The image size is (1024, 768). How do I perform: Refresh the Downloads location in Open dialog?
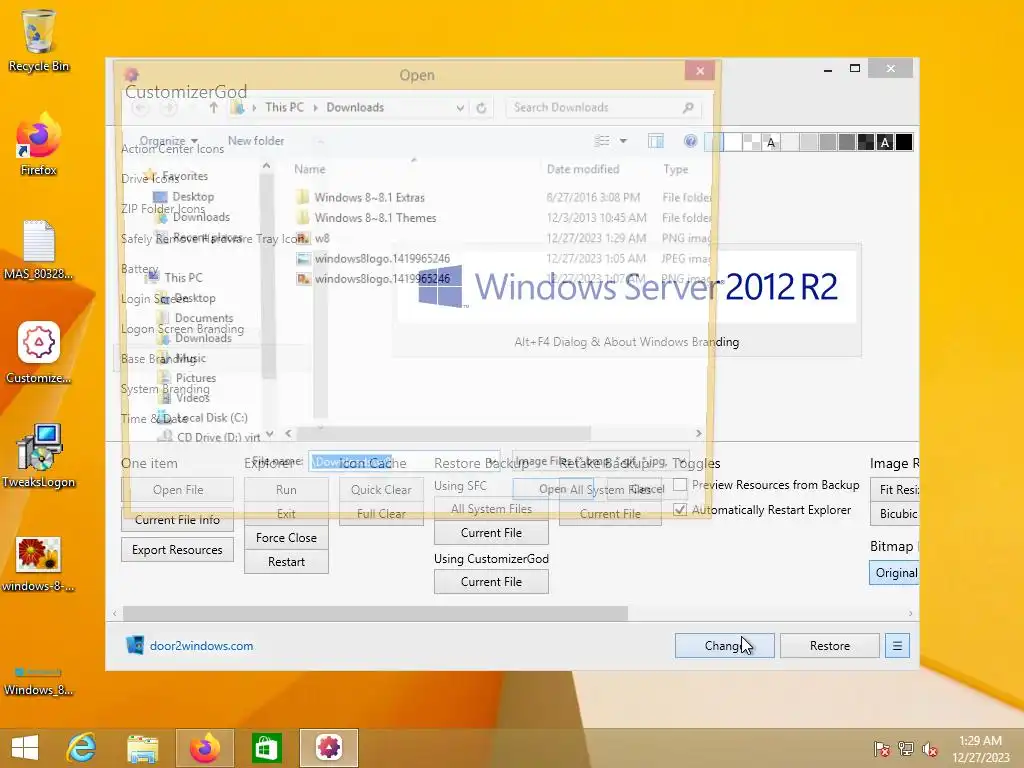(x=481, y=108)
